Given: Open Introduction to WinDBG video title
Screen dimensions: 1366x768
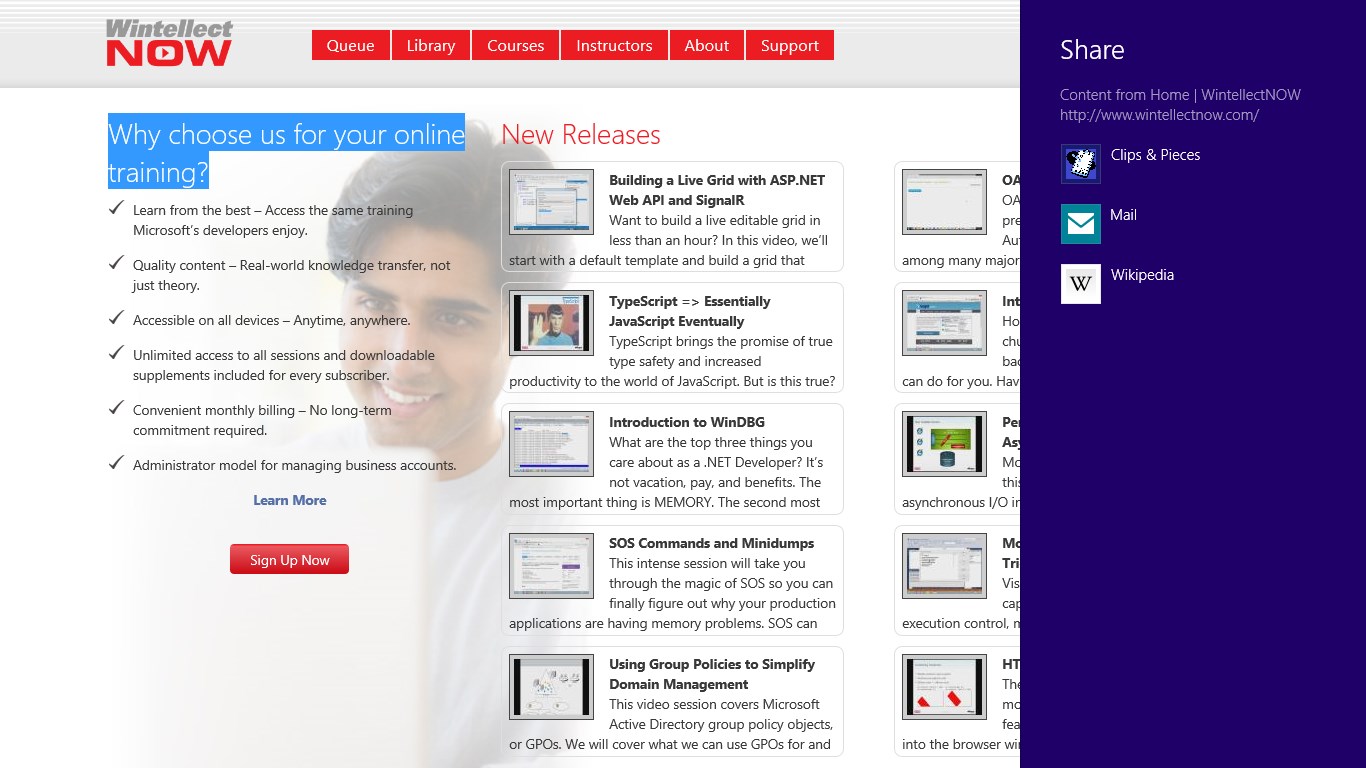Looking at the screenshot, I should [687, 422].
